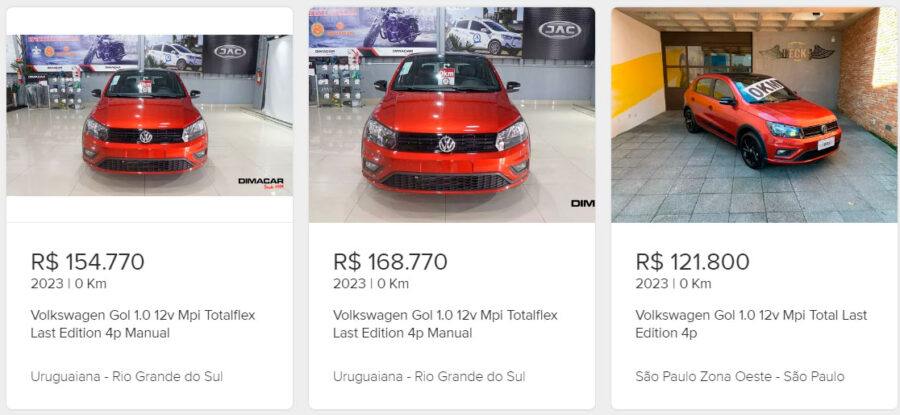Click the 2023 | 0 Km text under R$ 154.770

[x=68, y=284]
